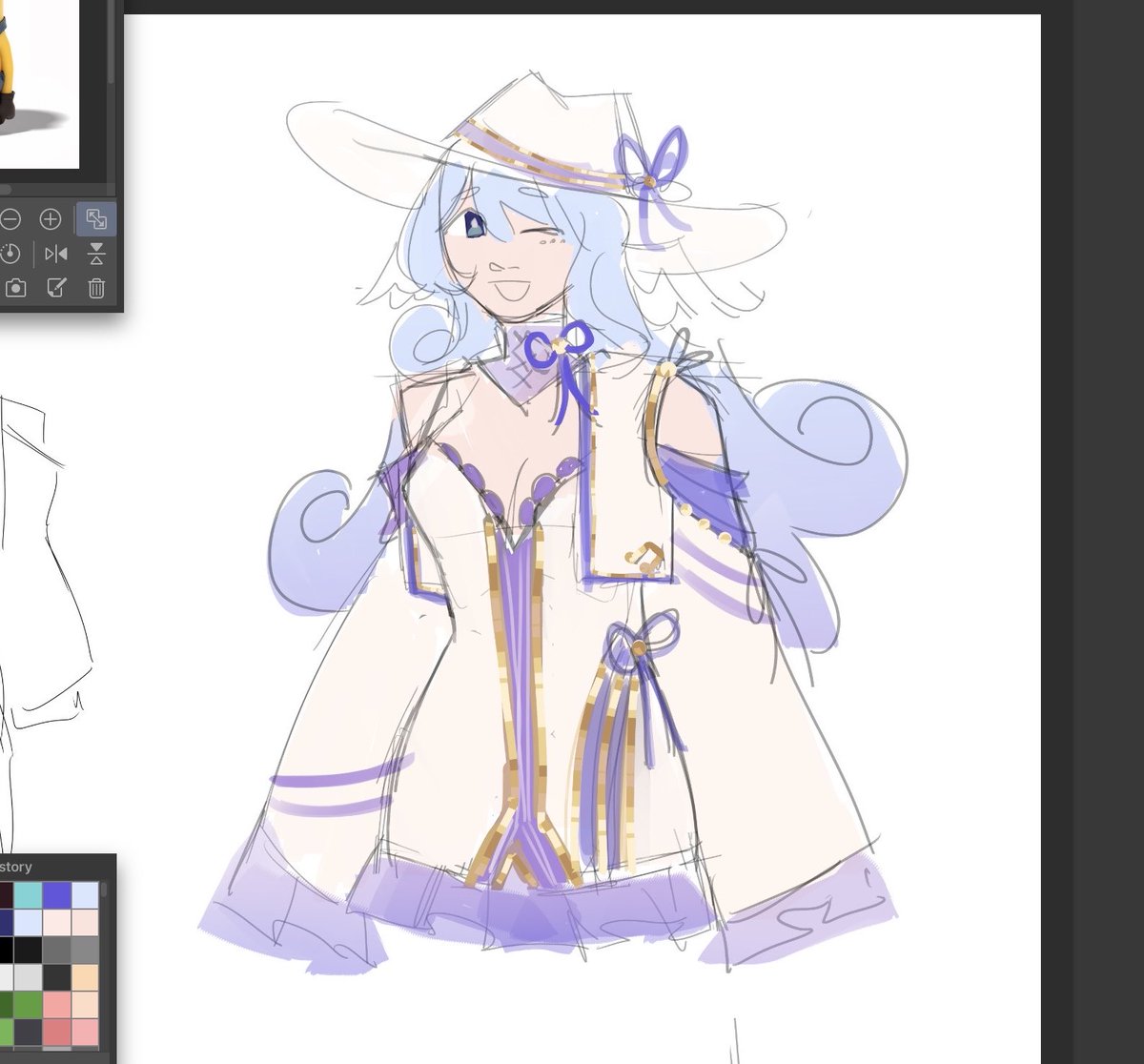Viewport: 1144px width, 1064px height.
Task: Click the reference image in Sub View
Action: point(38,84)
